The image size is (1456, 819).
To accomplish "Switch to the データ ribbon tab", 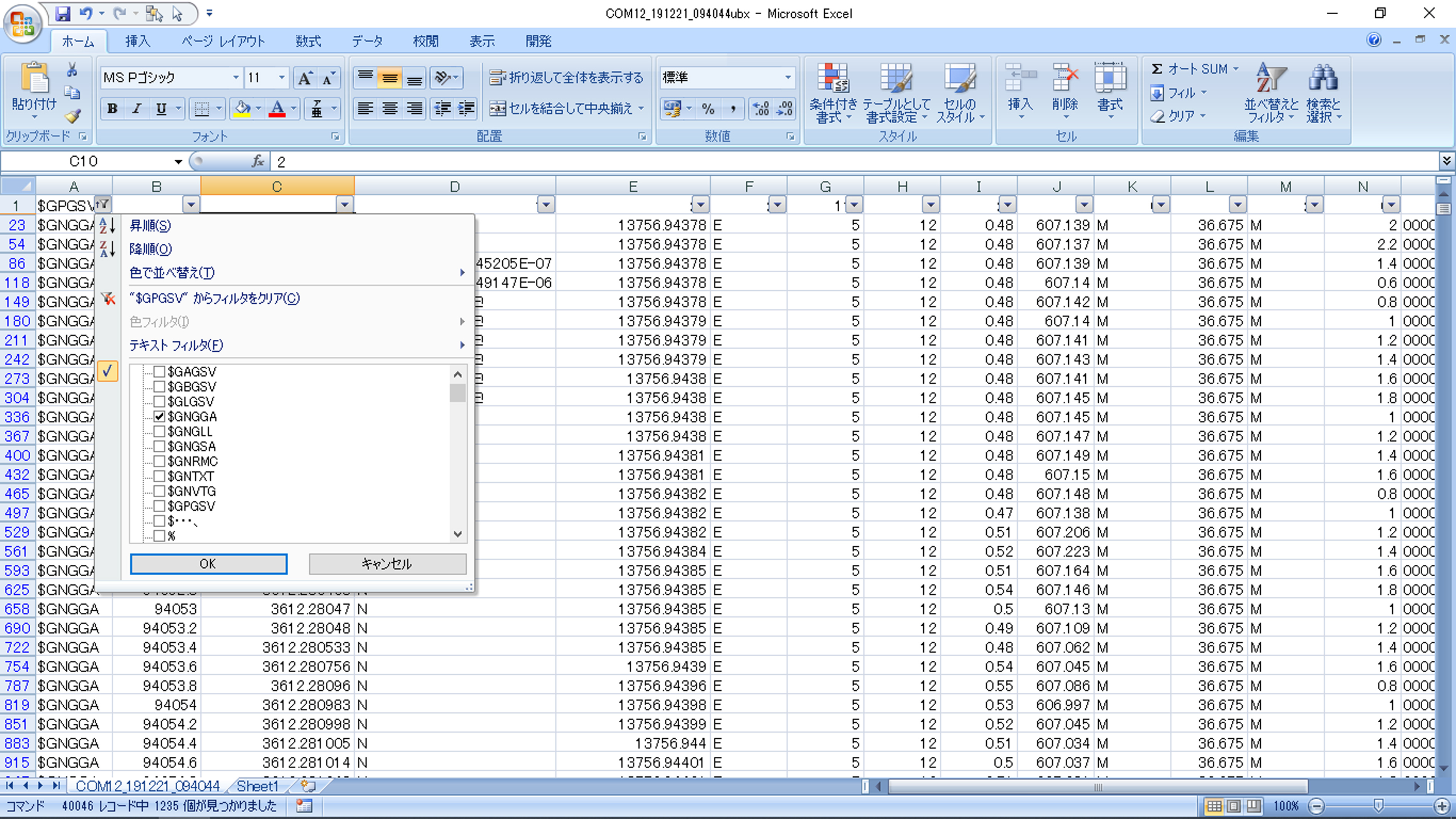I will 367,41.
